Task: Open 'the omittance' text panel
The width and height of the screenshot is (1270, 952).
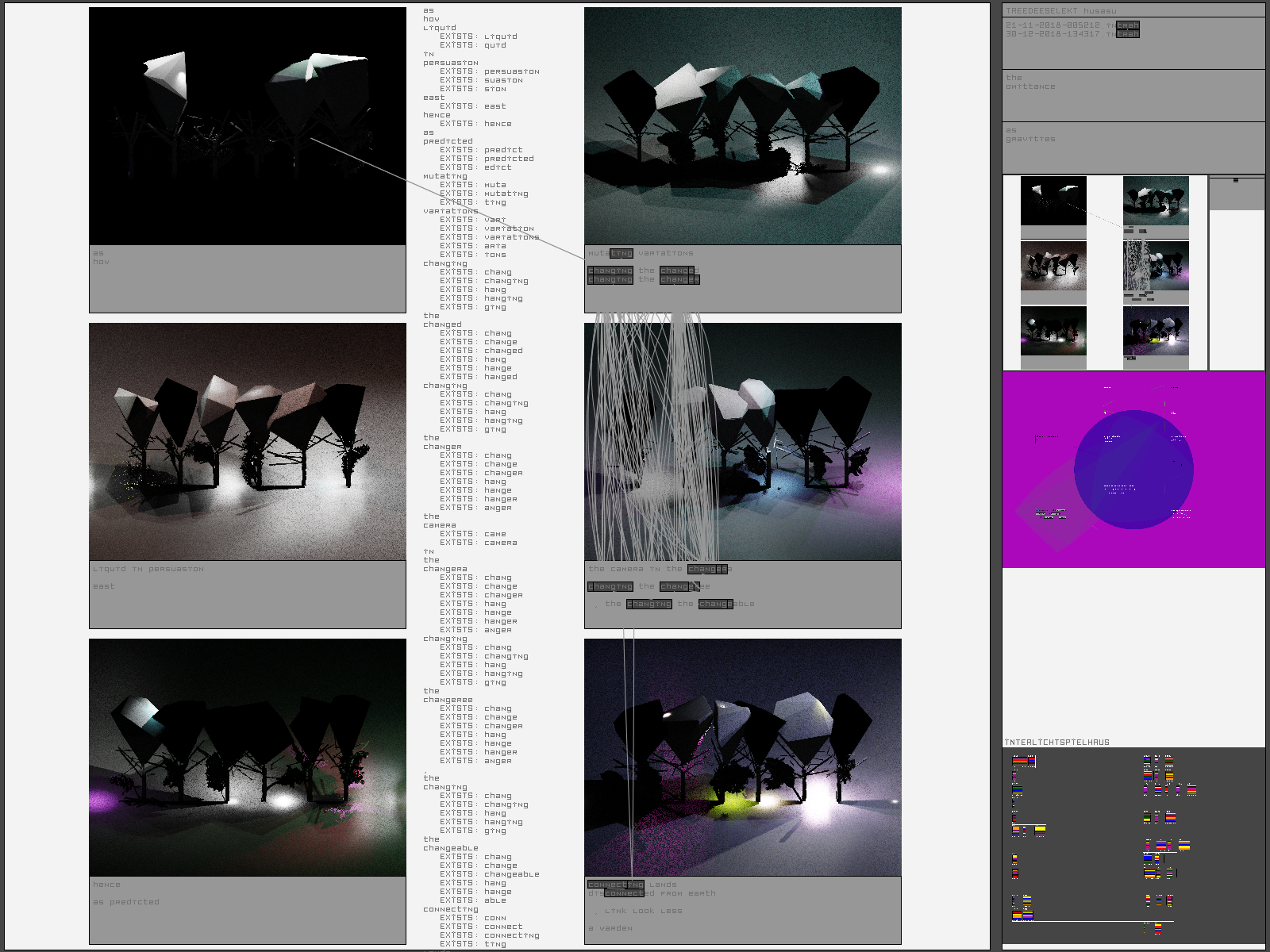Action: [1133, 95]
